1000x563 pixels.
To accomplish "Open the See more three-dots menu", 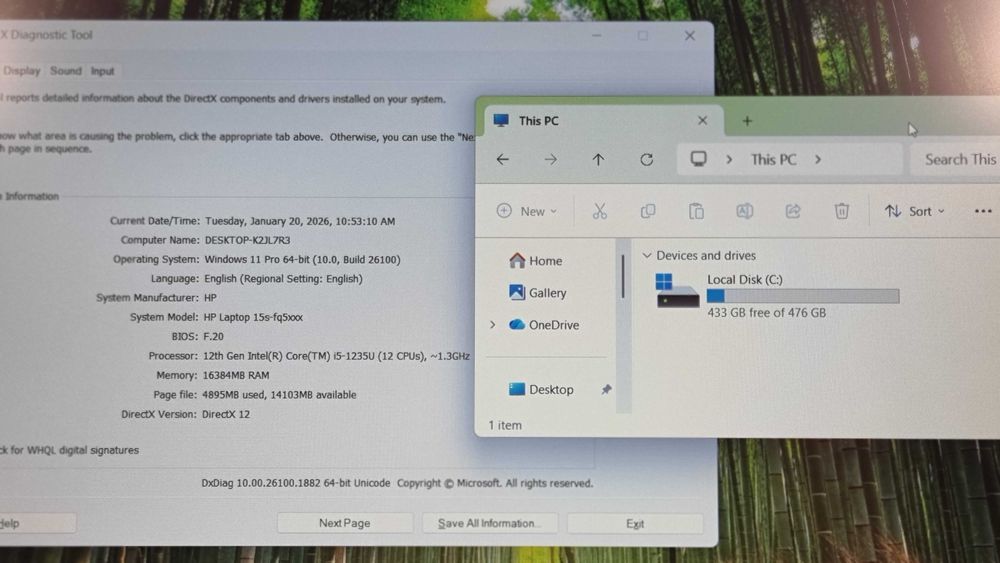I will pos(983,211).
